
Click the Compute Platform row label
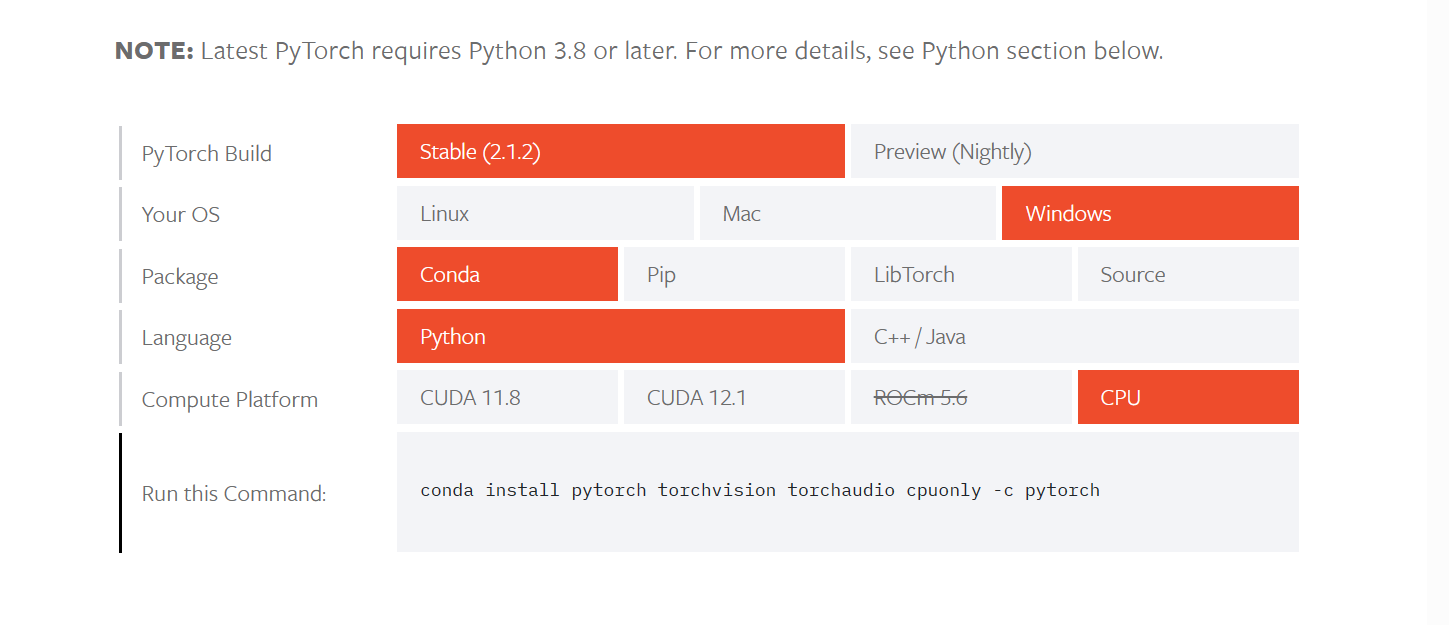click(x=230, y=400)
